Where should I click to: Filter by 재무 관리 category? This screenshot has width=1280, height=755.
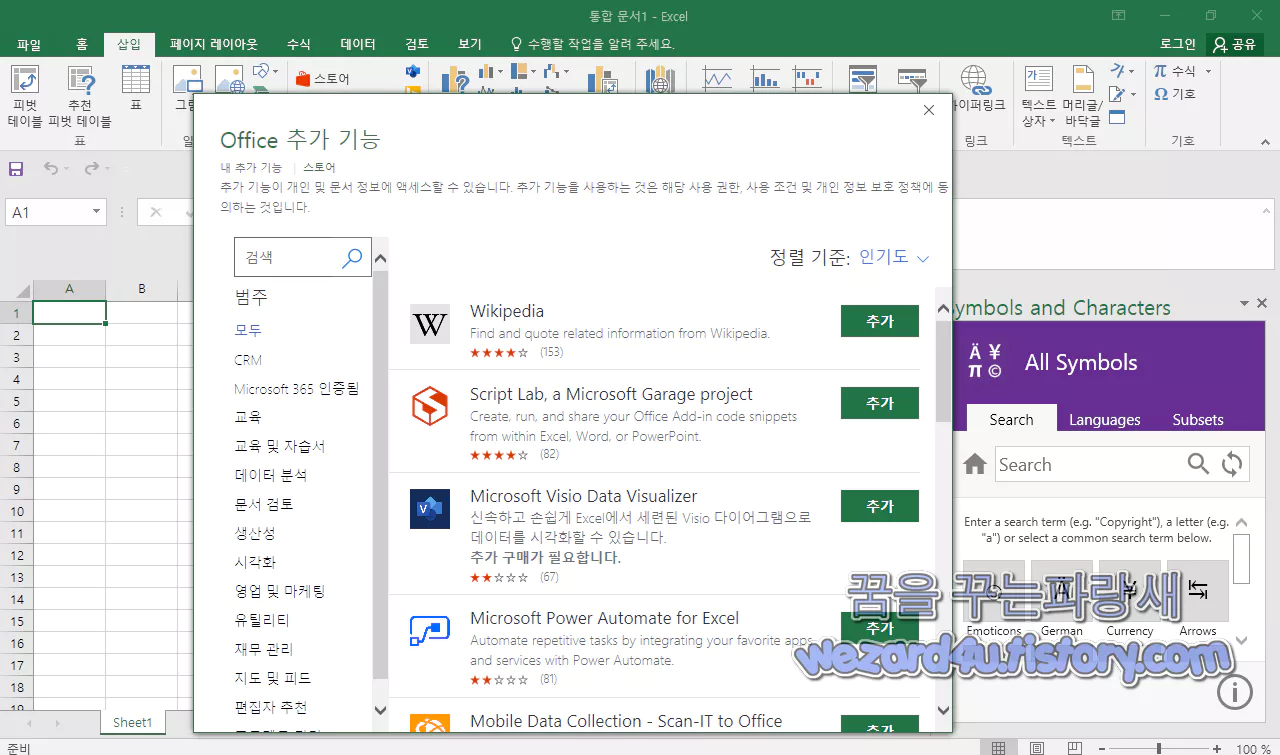tap(263, 649)
